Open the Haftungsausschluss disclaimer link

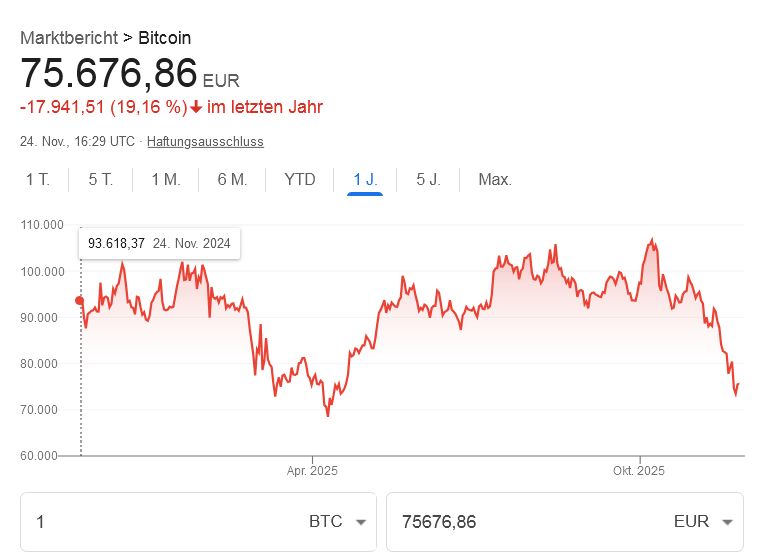[205, 142]
